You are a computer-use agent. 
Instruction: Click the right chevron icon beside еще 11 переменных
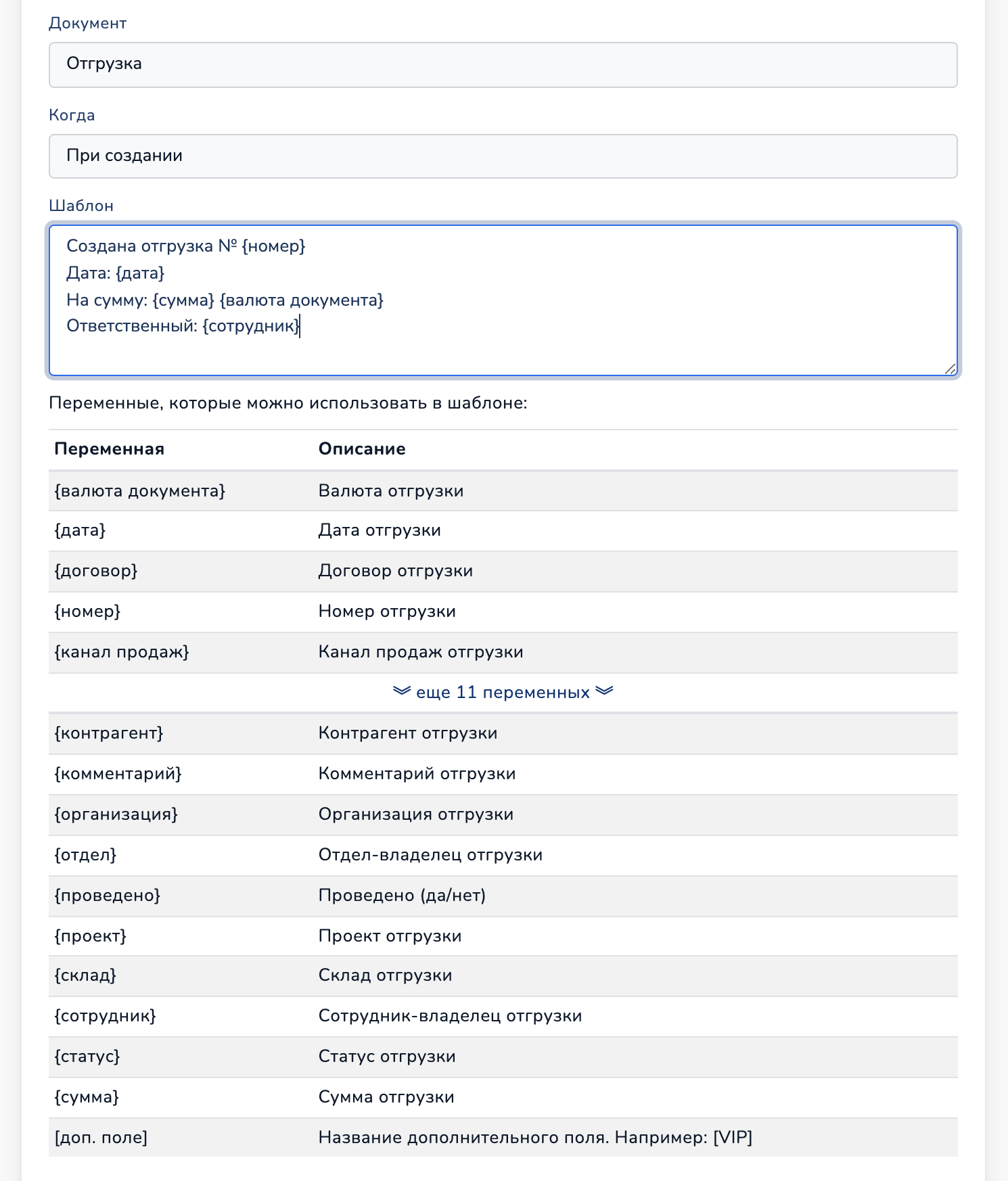604,691
